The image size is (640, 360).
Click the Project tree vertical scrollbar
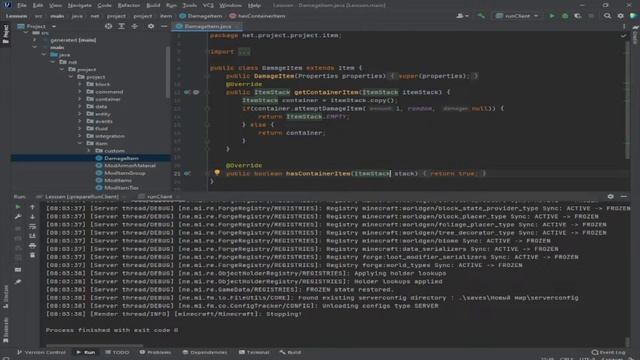click(x=168, y=72)
